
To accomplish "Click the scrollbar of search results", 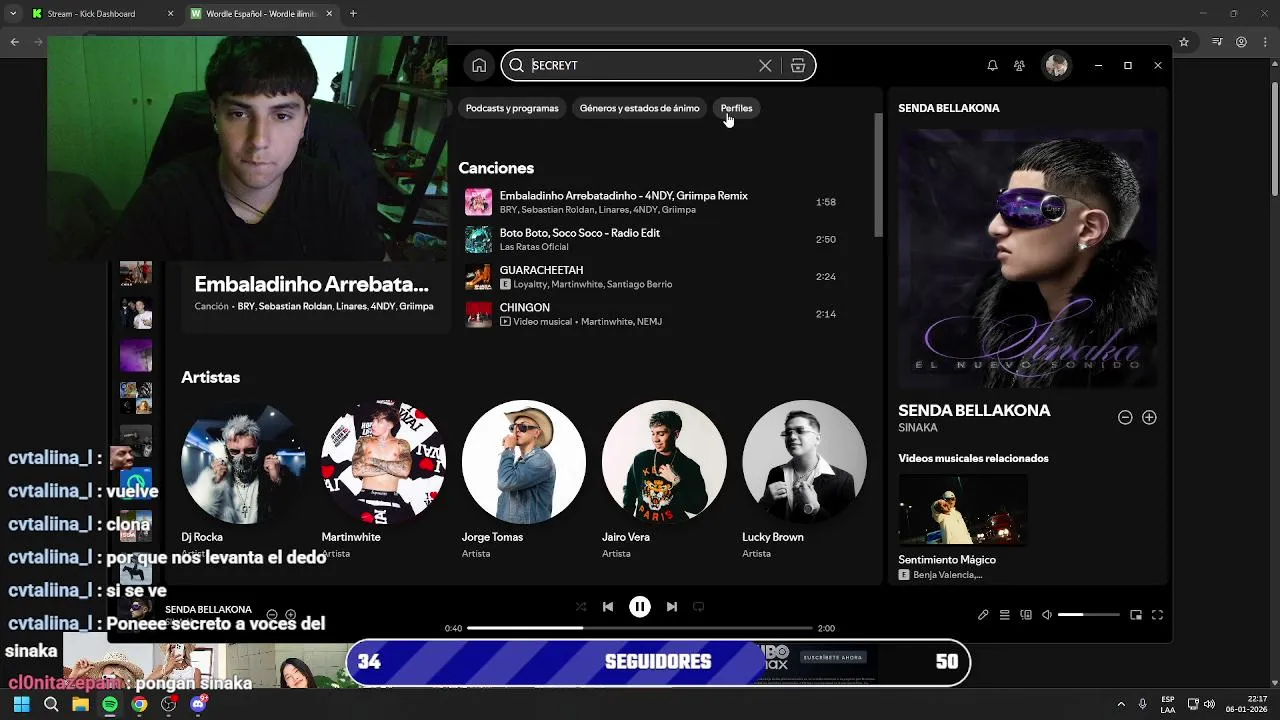I will 878,175.
